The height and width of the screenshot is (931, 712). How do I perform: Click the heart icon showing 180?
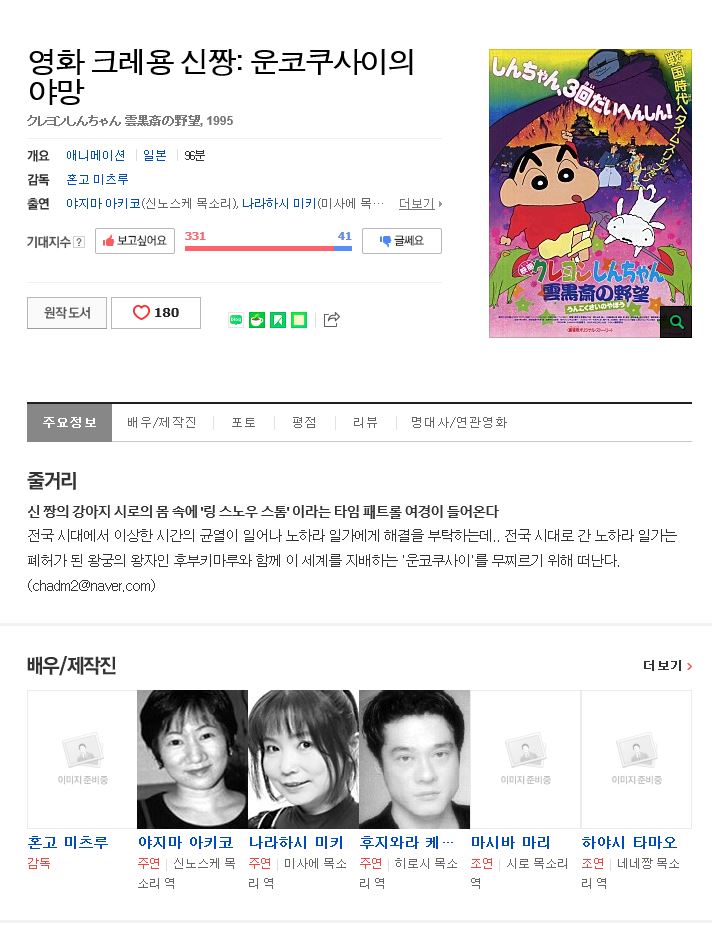[156, 312]
